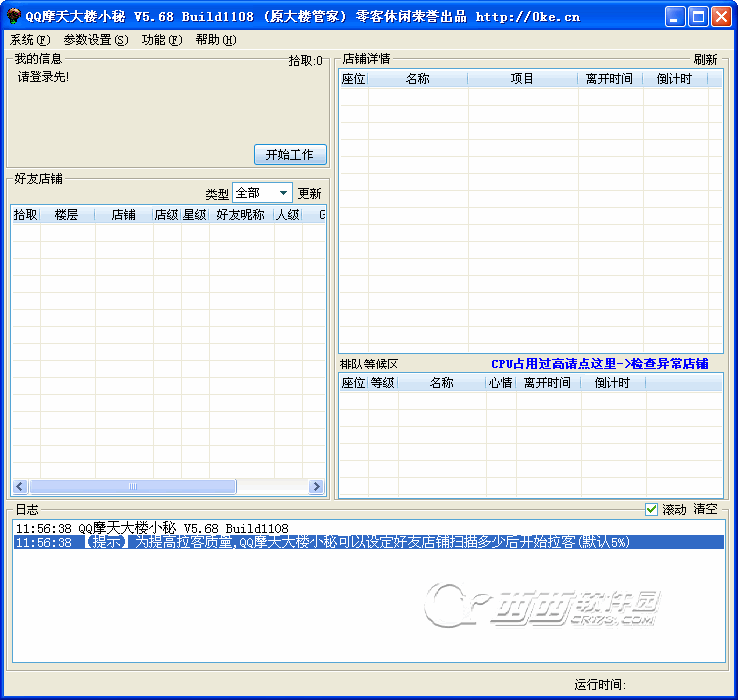Sort friend shops by the 楼层 column header
This screenshot has height=700, width=738.
[x=67, y=215]
